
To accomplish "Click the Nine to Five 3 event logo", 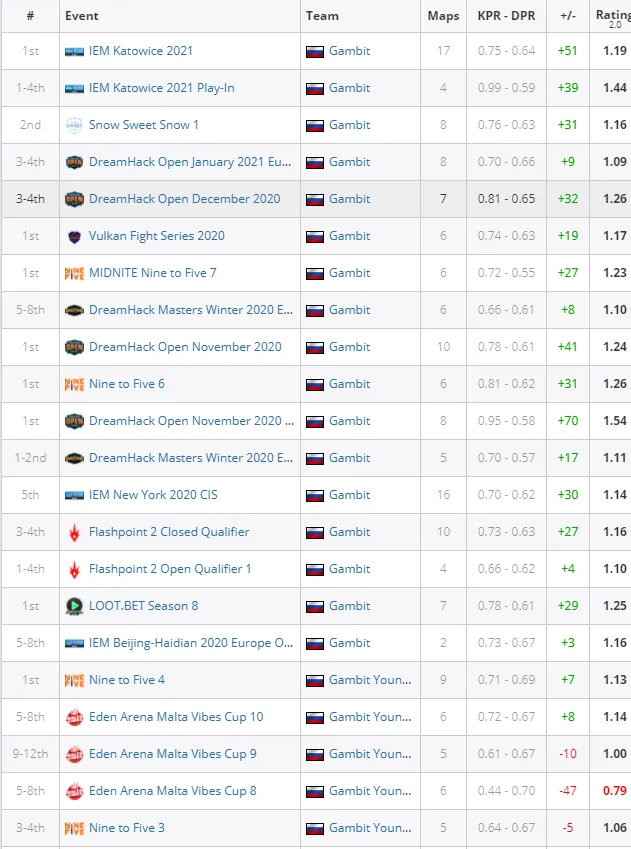I will tap(74, 828).
